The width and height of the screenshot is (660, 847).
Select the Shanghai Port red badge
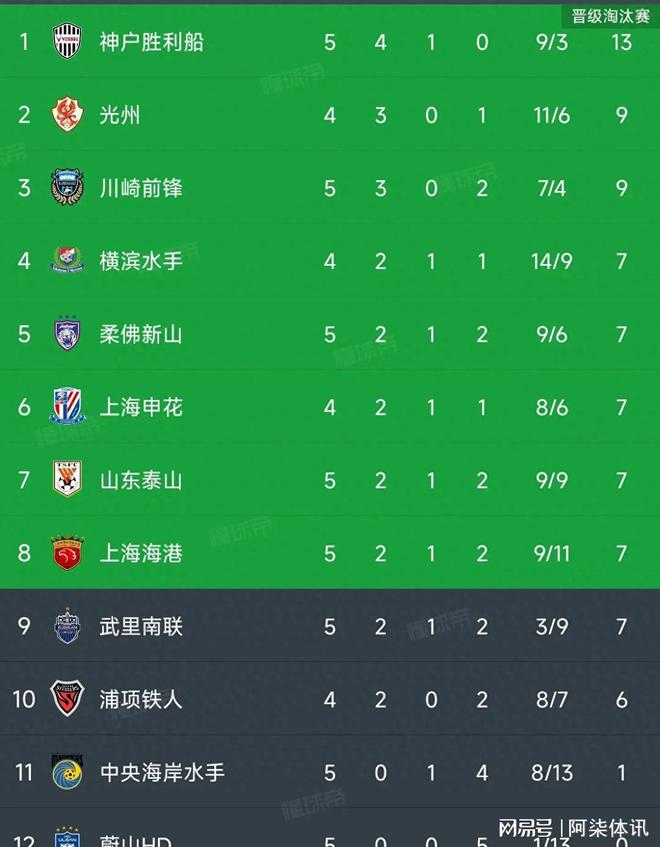67,553
